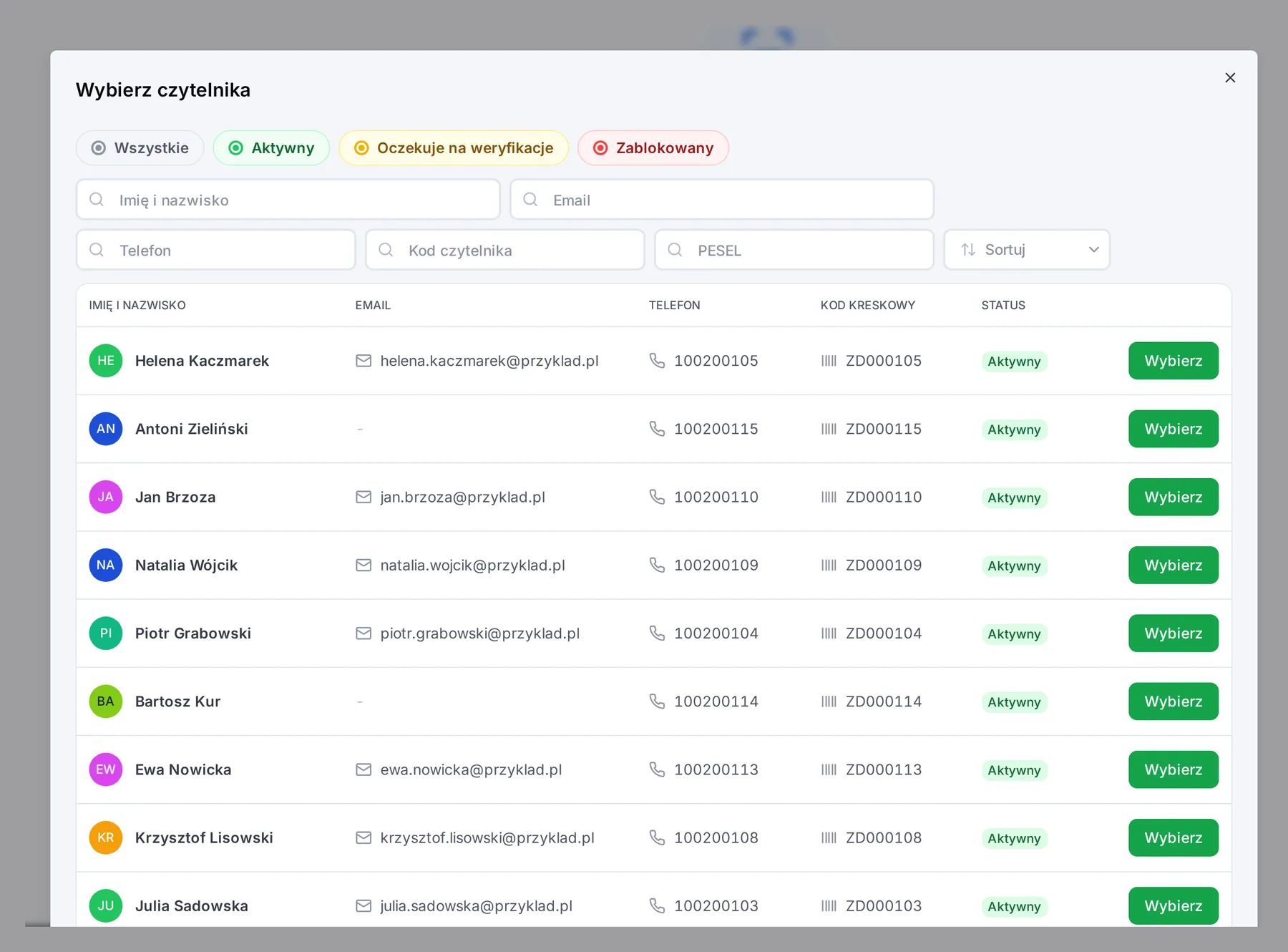This screenshot has width=1288, height=952.
Task: Click the AN avatar of Antoni Zieliński
Action: click(106, 429)
